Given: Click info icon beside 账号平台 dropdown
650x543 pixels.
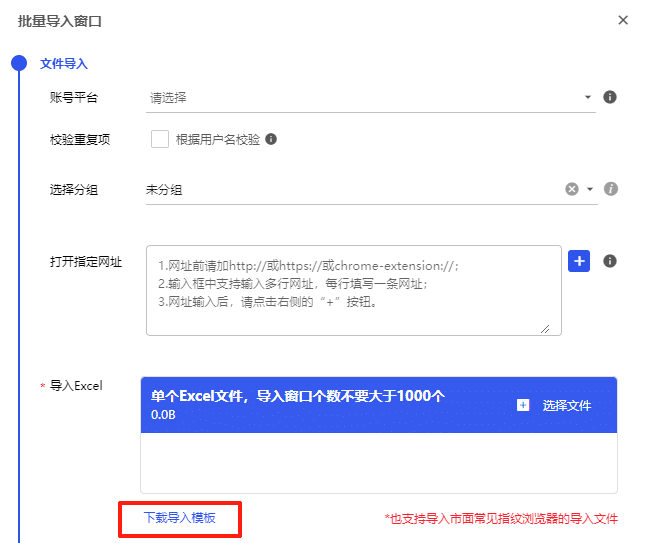Looking at the screenshot, I should [x=609, y=97].
